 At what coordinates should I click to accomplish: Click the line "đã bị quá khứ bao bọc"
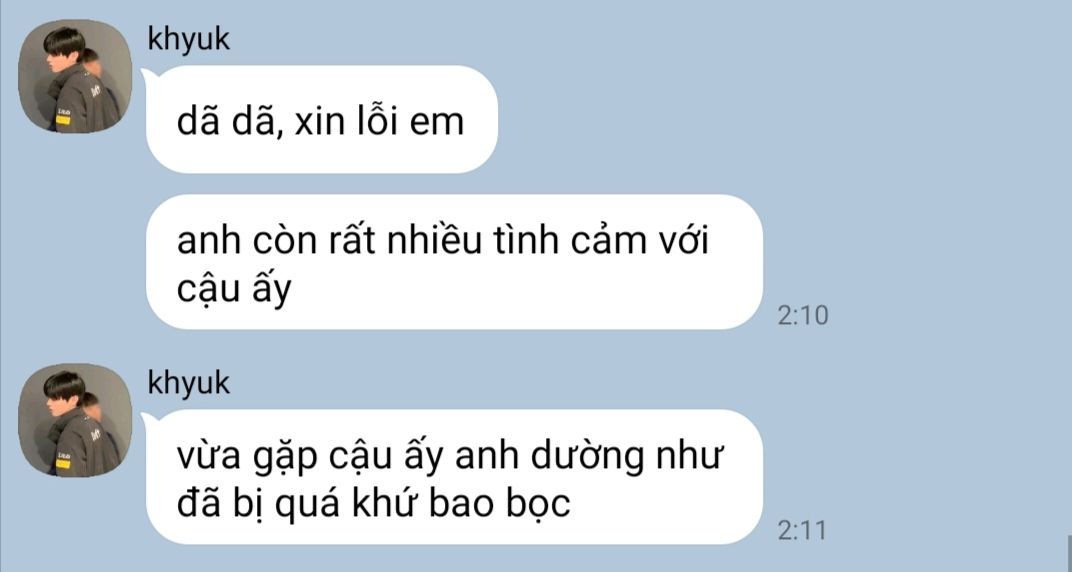374,504
